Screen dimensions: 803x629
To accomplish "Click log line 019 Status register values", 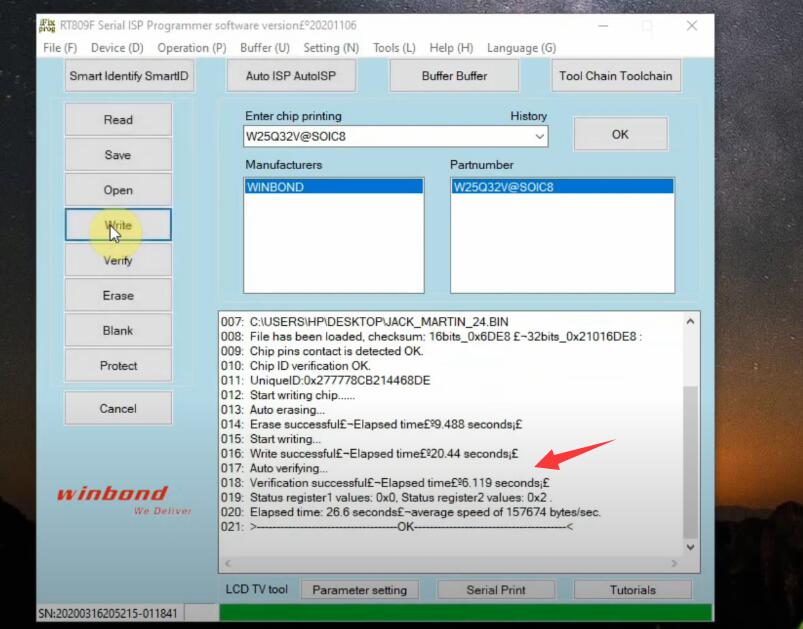I will (400, 498).
